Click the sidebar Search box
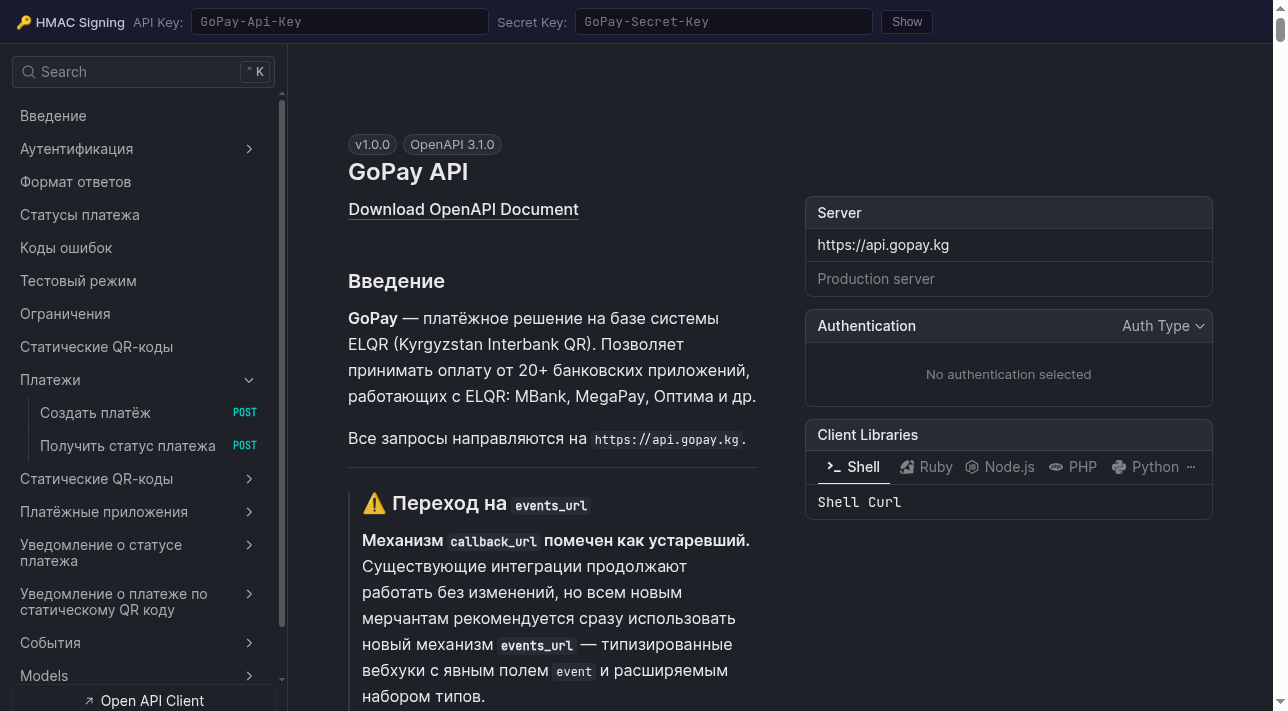Viewport: 1288px width, 711px height. click(x=143, y=72)
